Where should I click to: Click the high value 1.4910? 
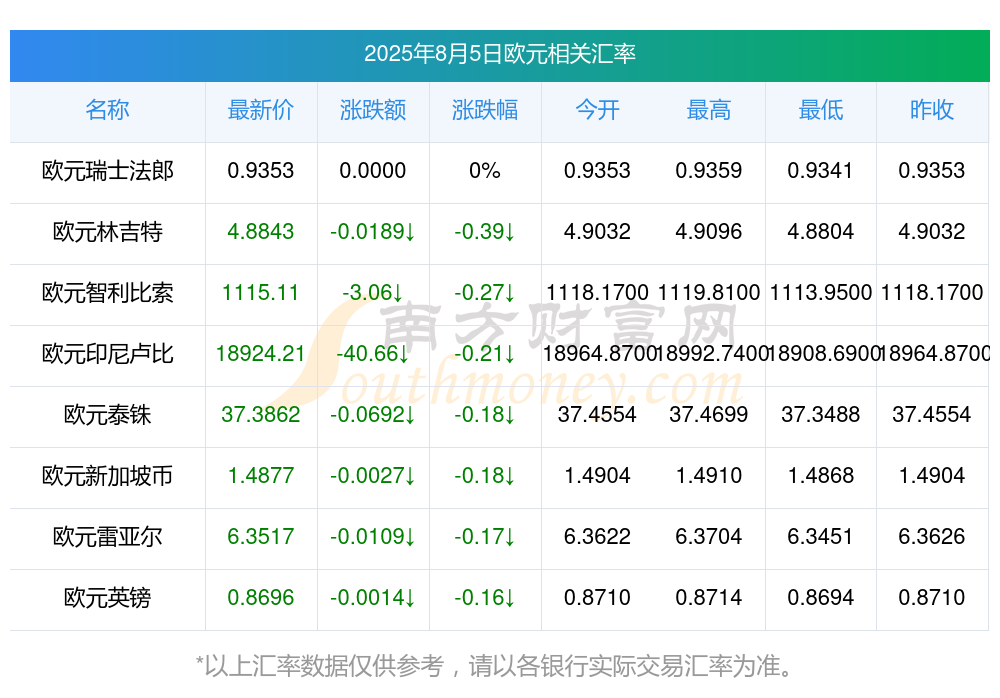click(x=709, y=476)
